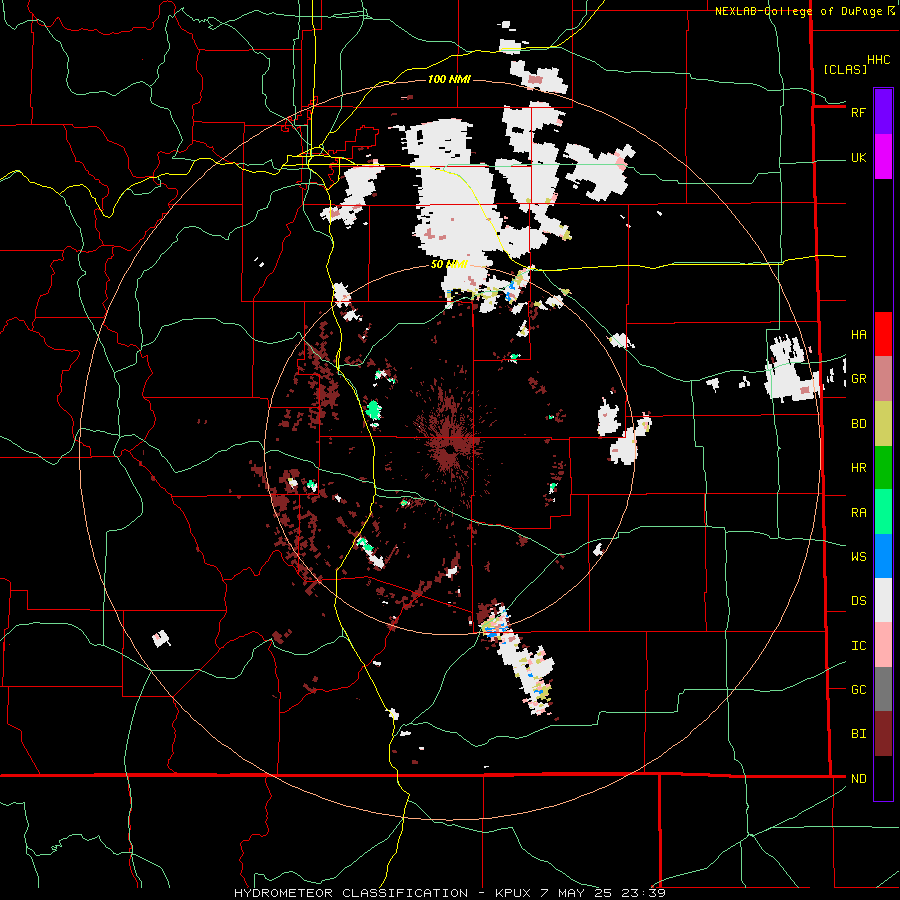Click the UK legend label

pos(858,158)
